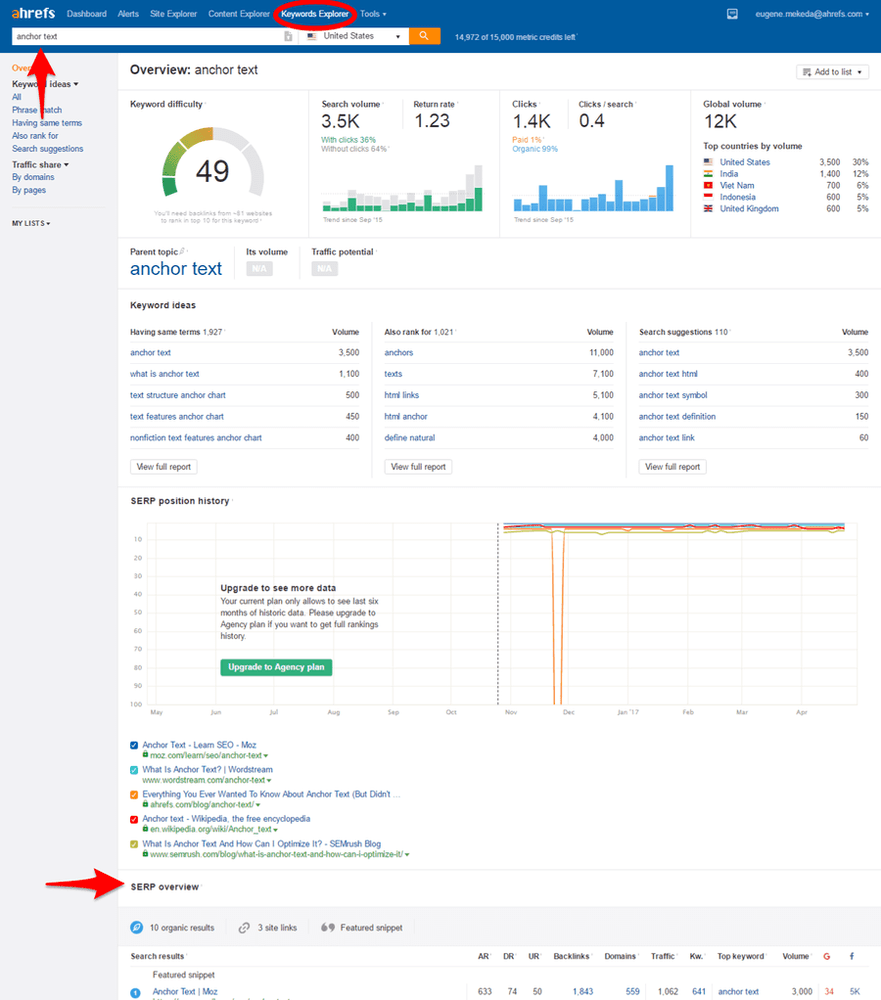Click the file upload icon in search box
Image resolution: width=881 pixels, height=1000 pixels.
[288, 36]
